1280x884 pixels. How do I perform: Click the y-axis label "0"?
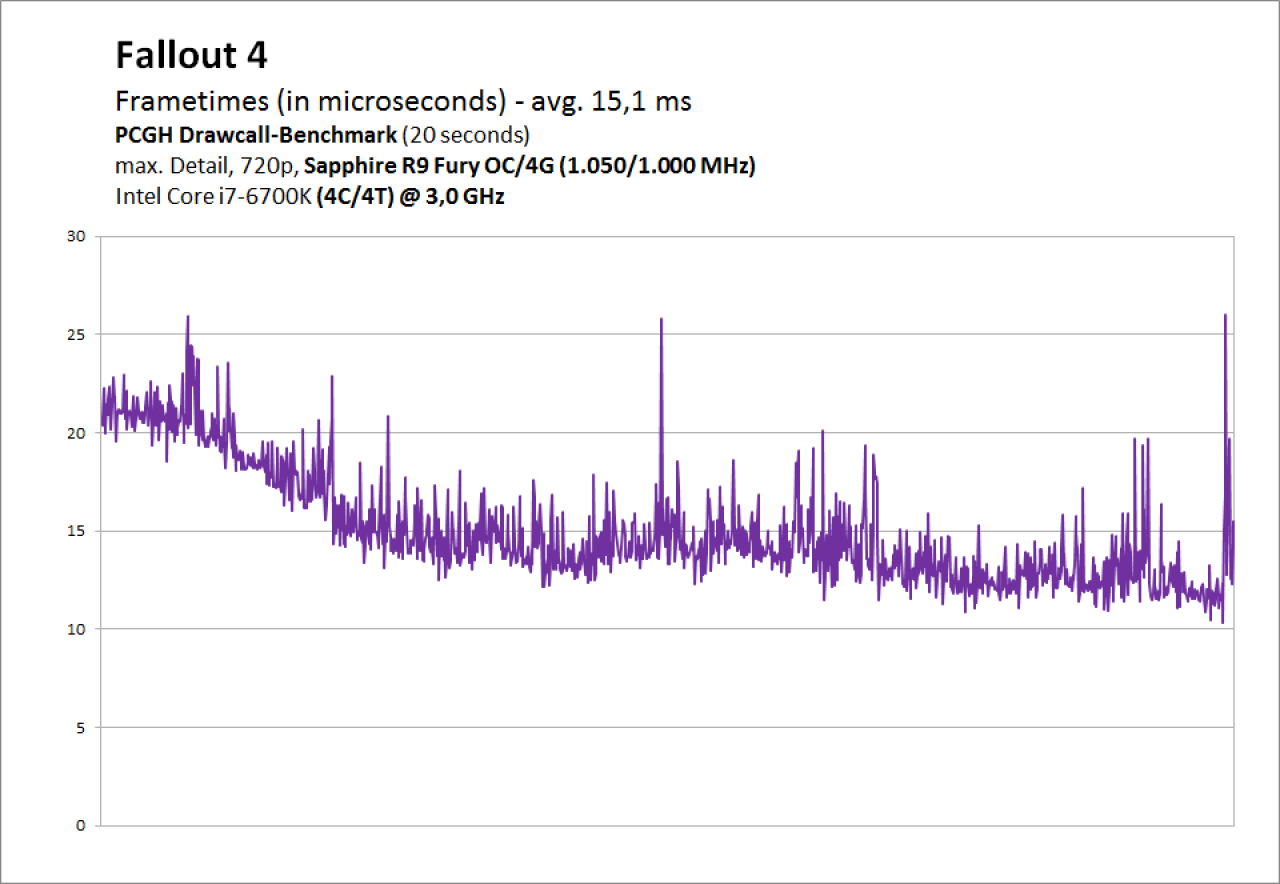(x=83, y=825)
